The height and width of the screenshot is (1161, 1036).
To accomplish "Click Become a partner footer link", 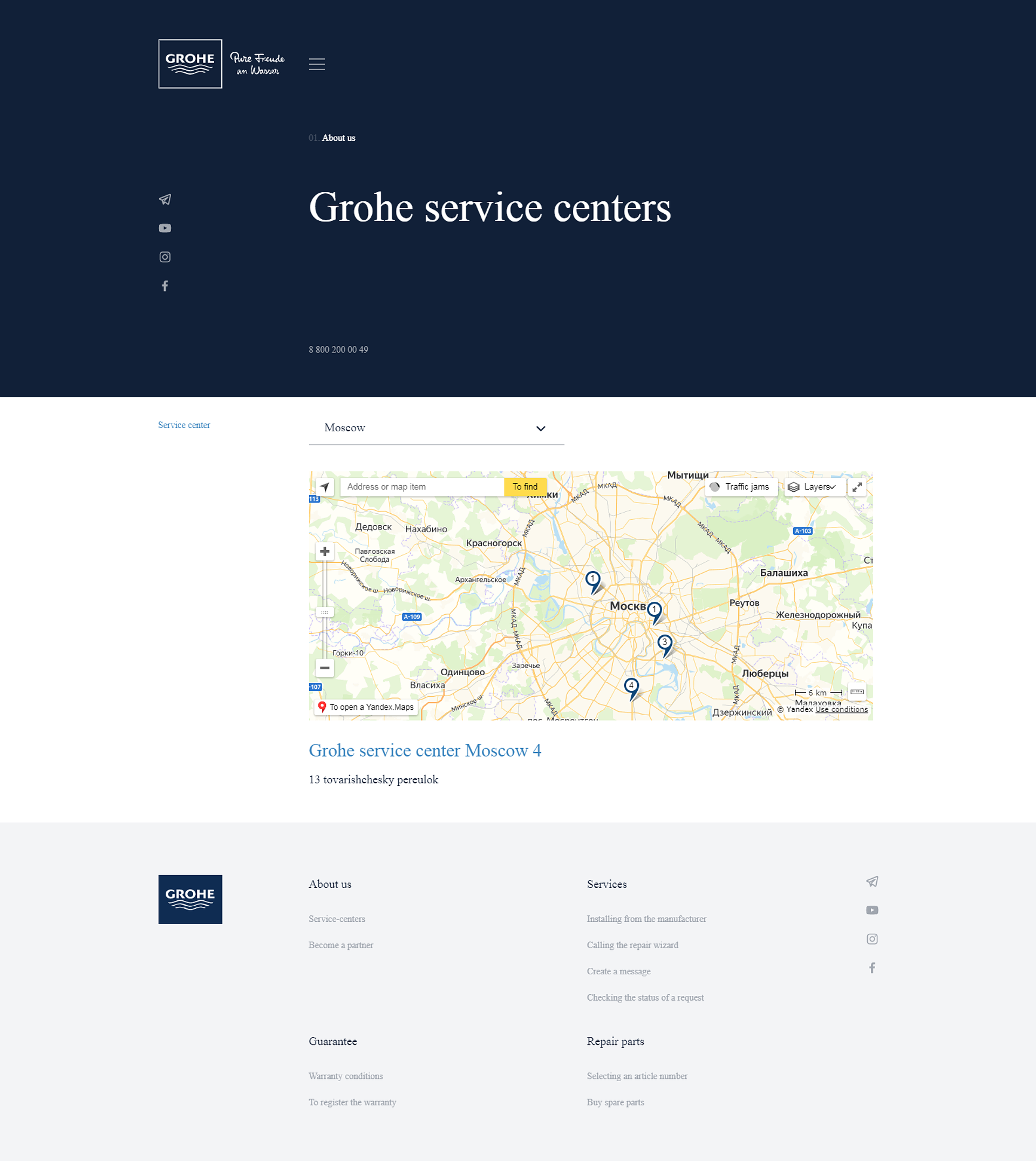I will coord(340,945).
